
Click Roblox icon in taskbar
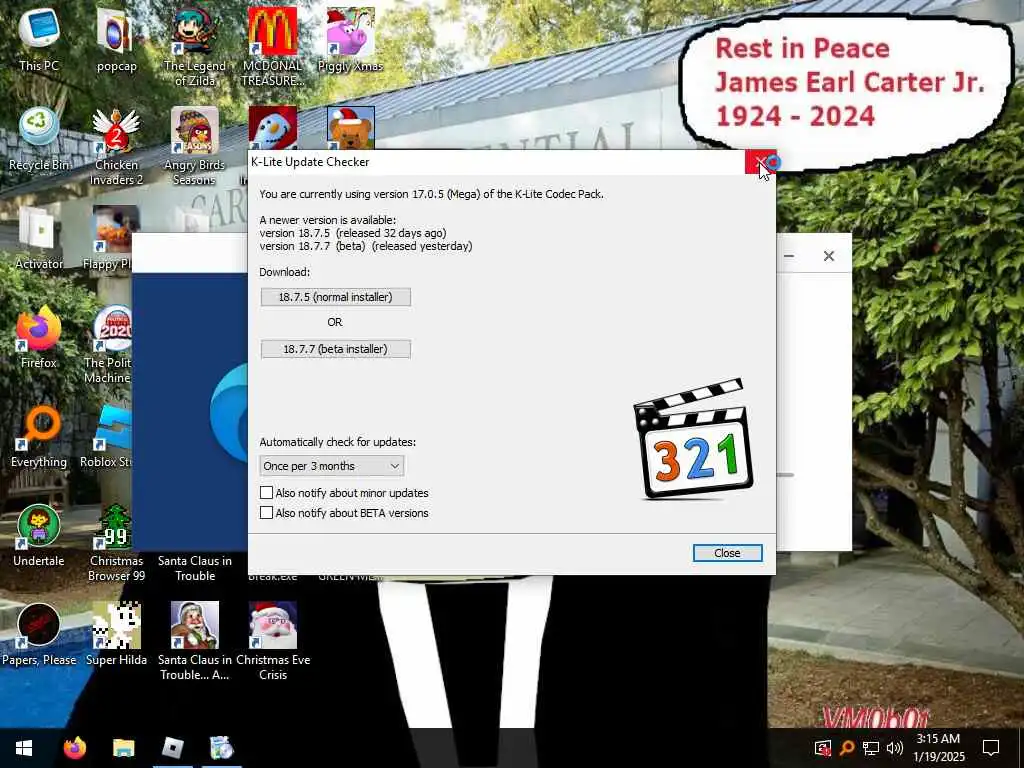pos(172,748)
